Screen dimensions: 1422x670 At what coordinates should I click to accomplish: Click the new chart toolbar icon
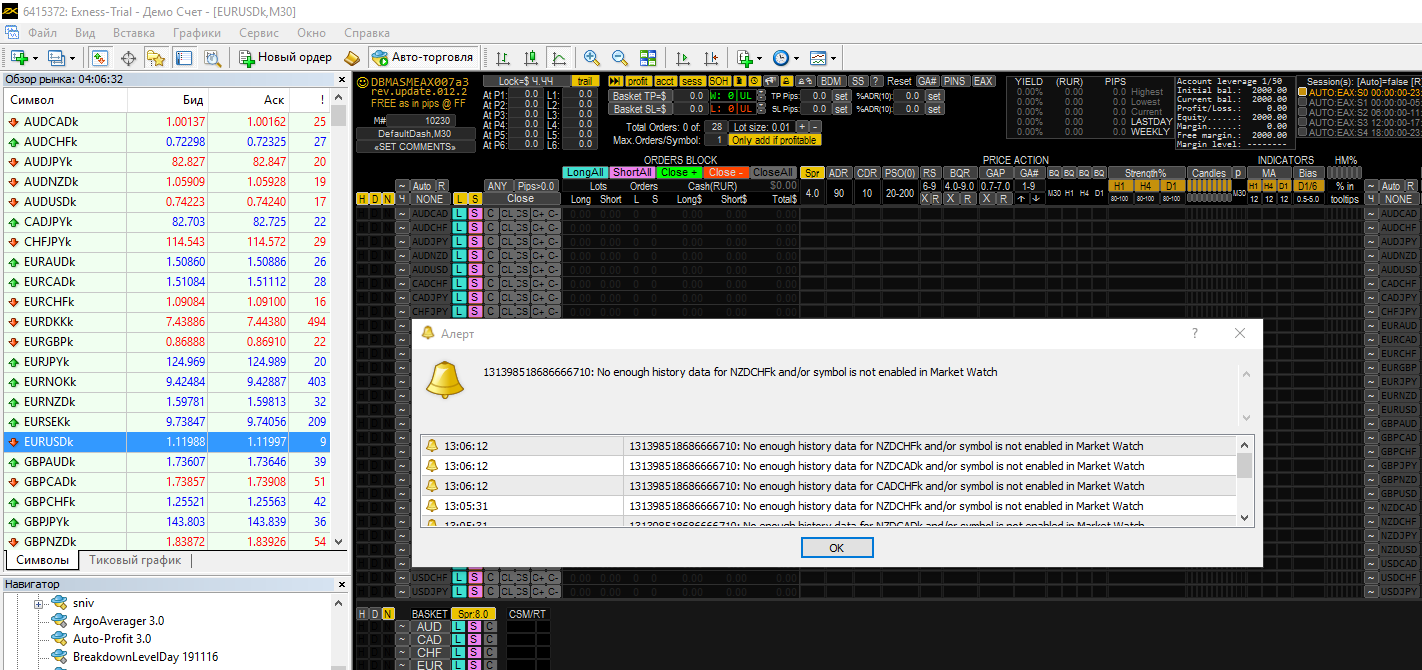pos(19,57)
